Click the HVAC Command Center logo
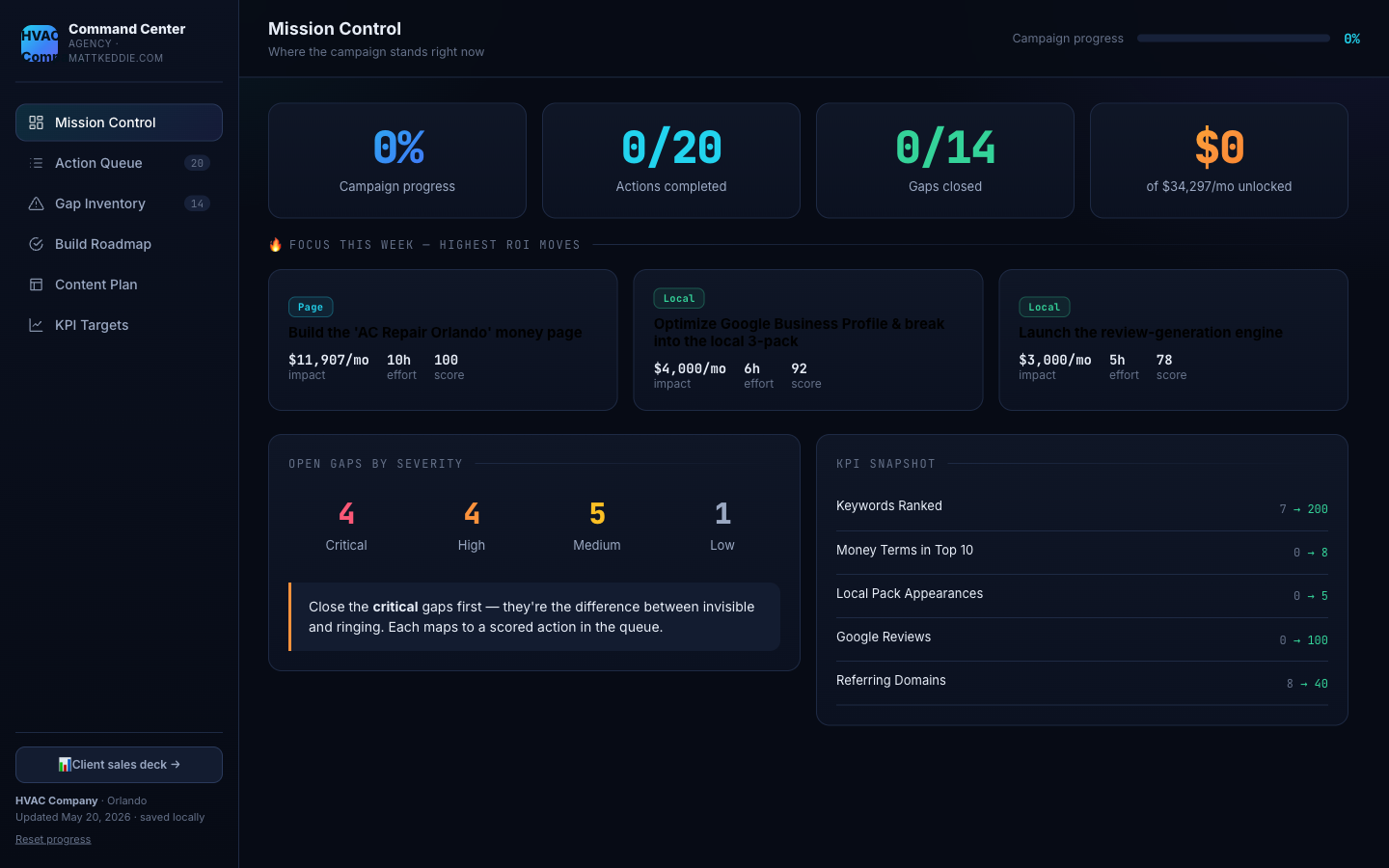The width and height of the screenshot is (1389, 868). 40,43
